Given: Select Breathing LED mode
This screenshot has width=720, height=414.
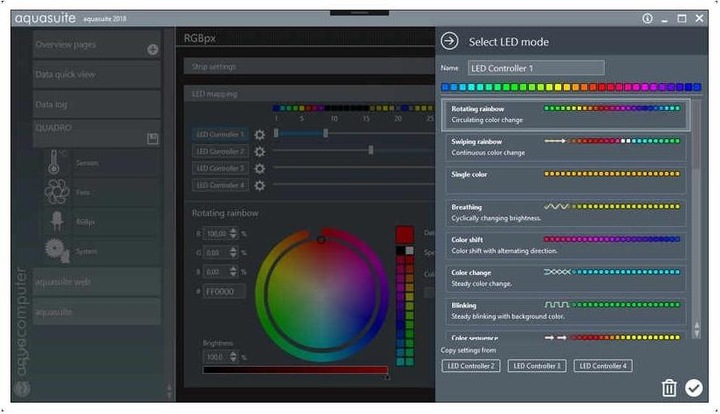Looking at the screenshot, I should coord(566,213).
